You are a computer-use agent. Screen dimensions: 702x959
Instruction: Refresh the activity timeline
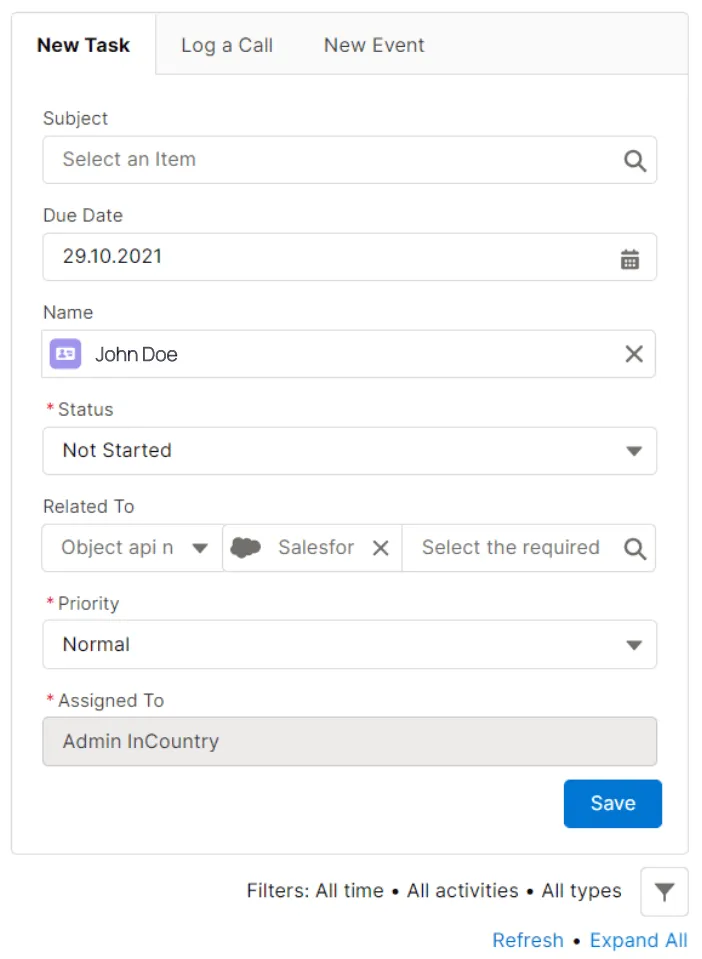coord(527,940)
